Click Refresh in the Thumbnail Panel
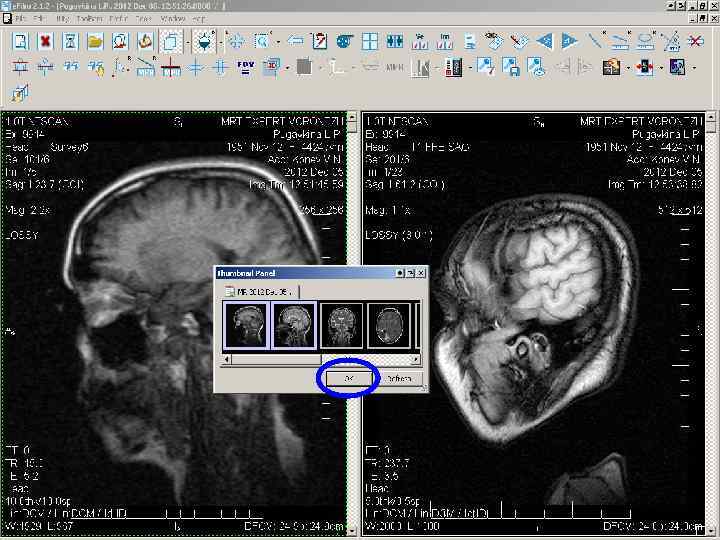720x540 pixels. click(399, 378)
